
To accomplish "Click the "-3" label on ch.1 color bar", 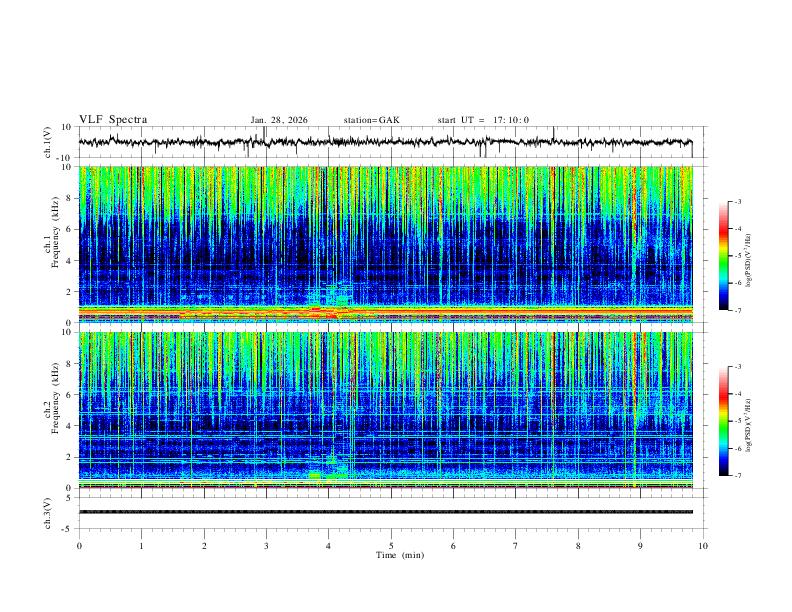I will 738,201.
